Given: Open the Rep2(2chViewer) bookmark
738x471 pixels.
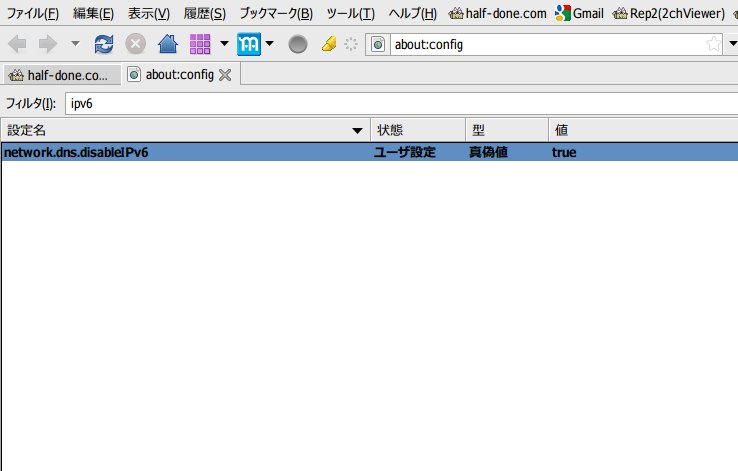Looking at the screenshot, I should coord(669,13).
